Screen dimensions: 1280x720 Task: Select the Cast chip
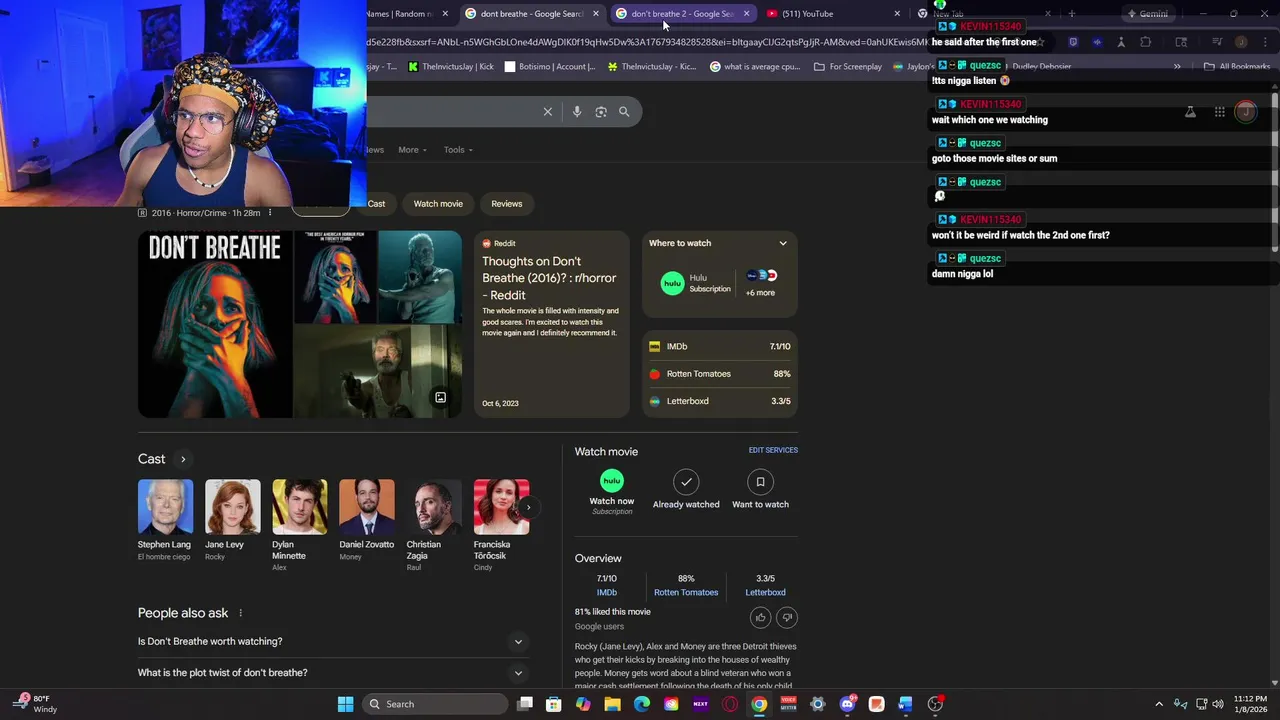(x=376, y=204)
